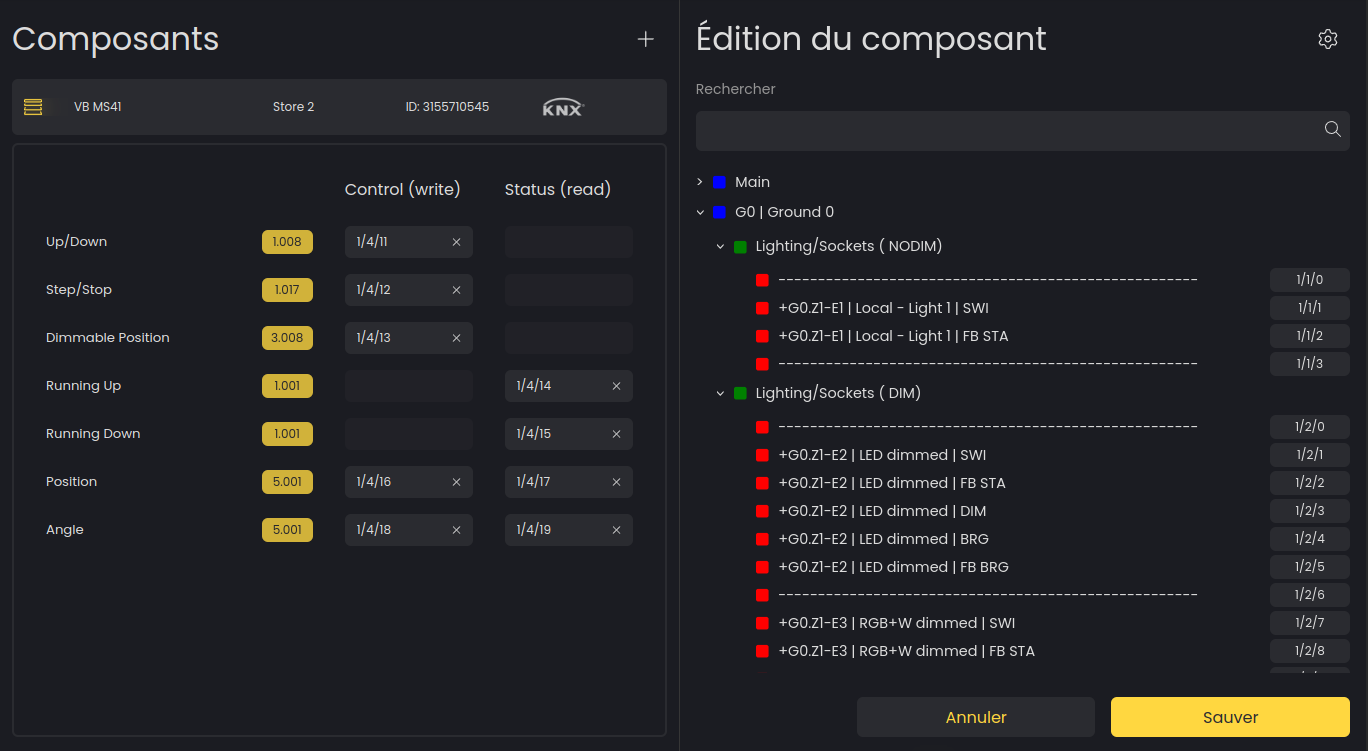Open settings gear in Édition du composant

(x=1327, y=39)
